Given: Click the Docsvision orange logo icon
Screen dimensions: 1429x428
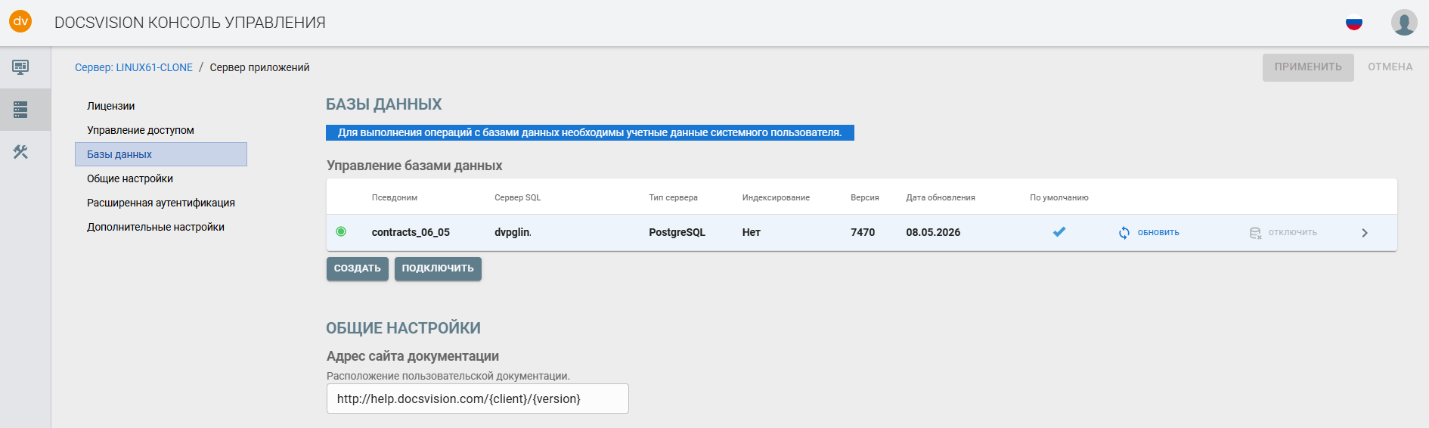Looking at the screenshot, I should (x=20, y=21).
